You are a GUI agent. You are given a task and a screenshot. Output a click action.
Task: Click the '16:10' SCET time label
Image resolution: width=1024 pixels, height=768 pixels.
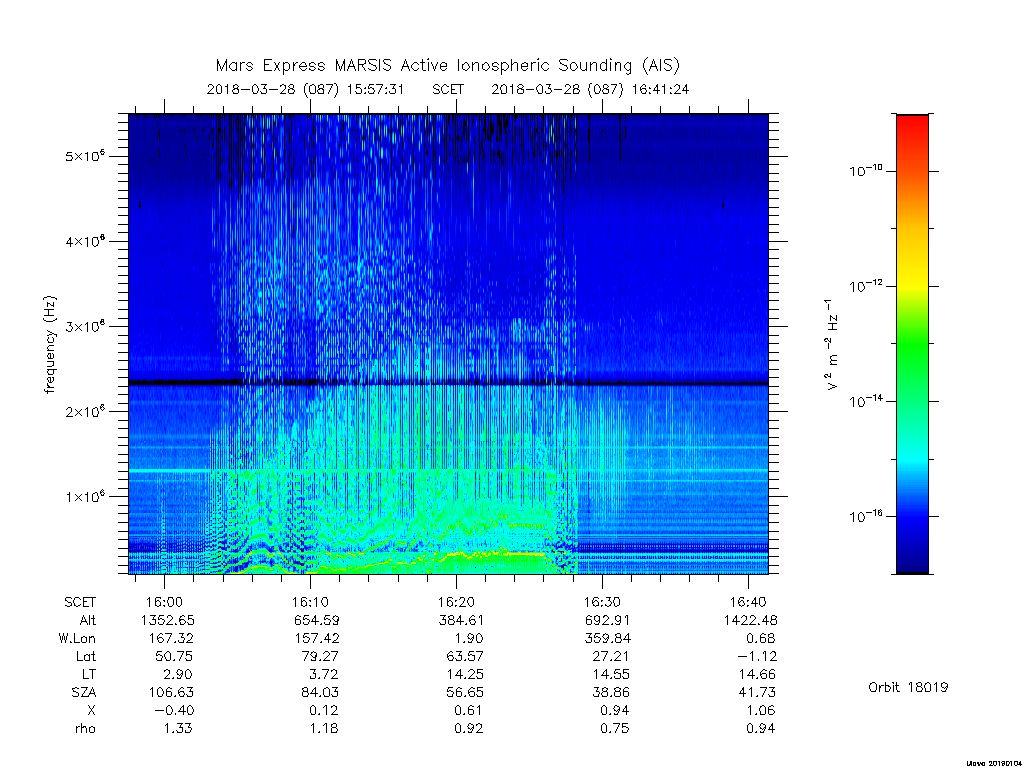point(310,601)
